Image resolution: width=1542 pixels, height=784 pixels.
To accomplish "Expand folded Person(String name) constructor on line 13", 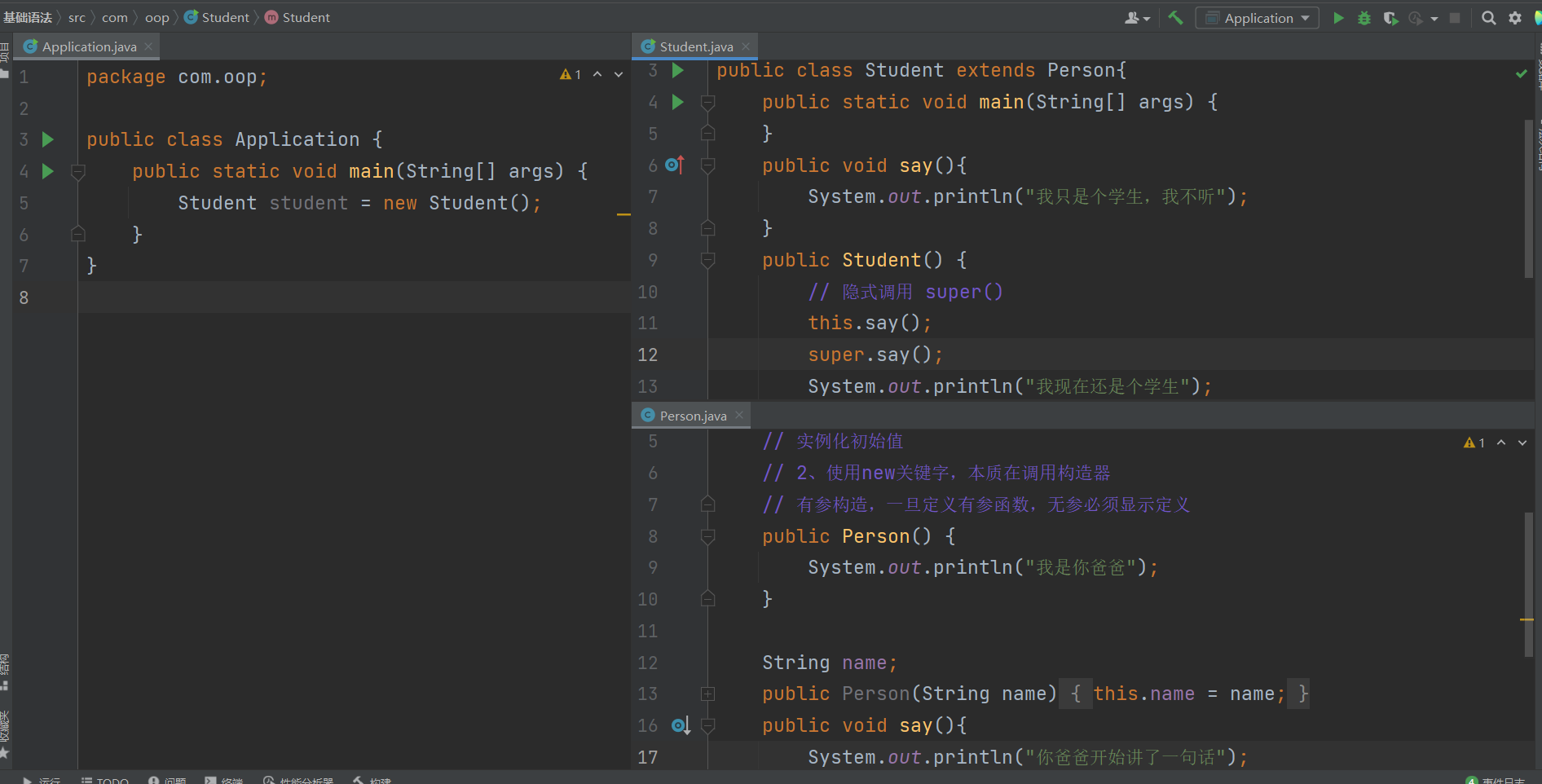I will click(708, 694).
